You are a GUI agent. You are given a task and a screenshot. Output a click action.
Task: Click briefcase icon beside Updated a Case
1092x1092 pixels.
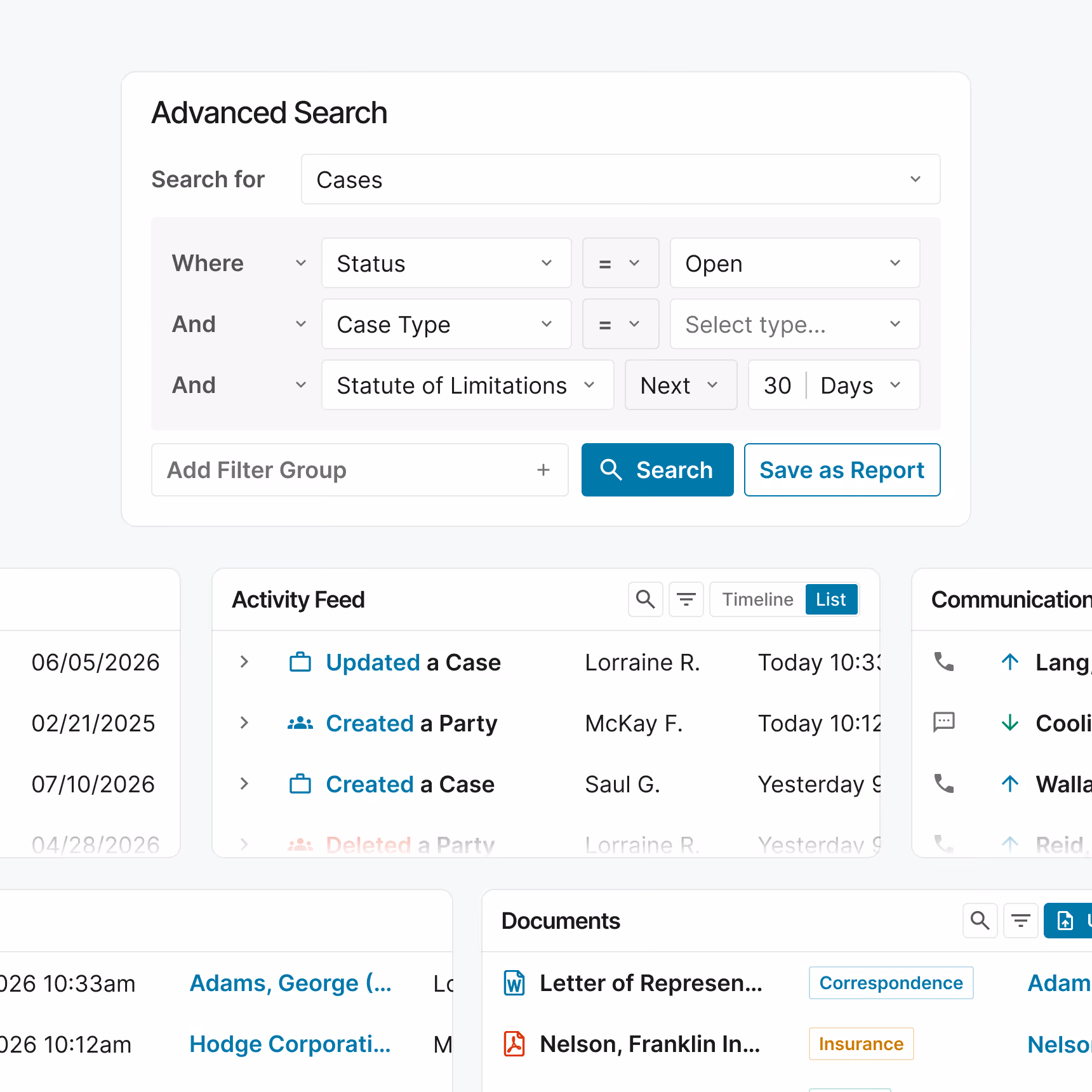(300, 662)
